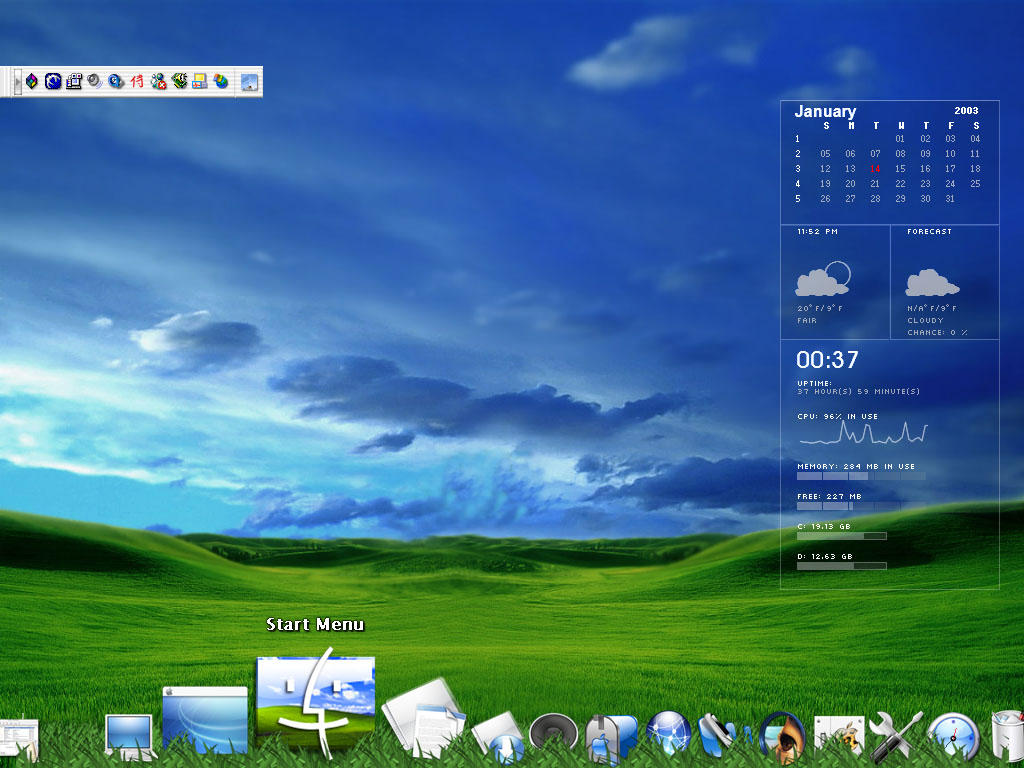The height and width of the screenshot is (768, 1024).
Task: Open the green chip icon in toolbar
Action: click(x=180, y=81)
